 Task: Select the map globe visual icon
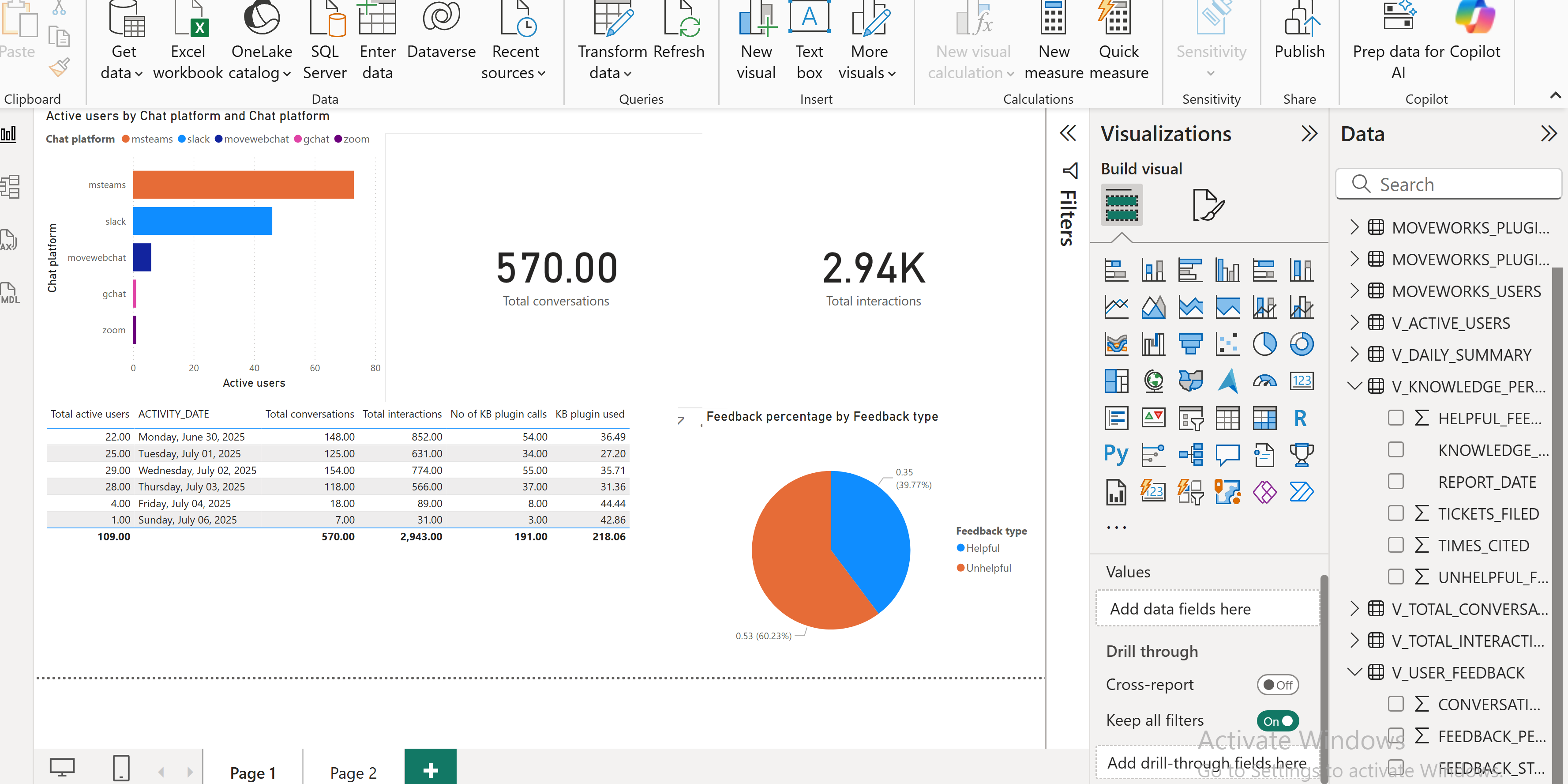click(x=1153, y=381)
